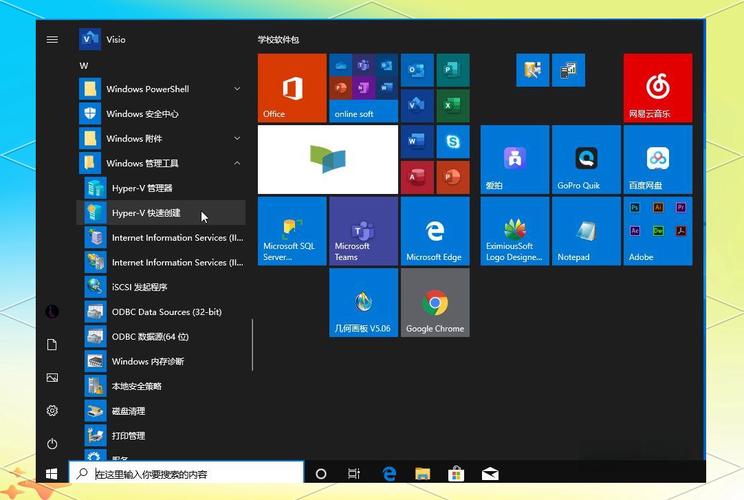The width and height of the screenshot is (744, 500).
Task: Click the taskbar search input box
Action: point(195,474)
